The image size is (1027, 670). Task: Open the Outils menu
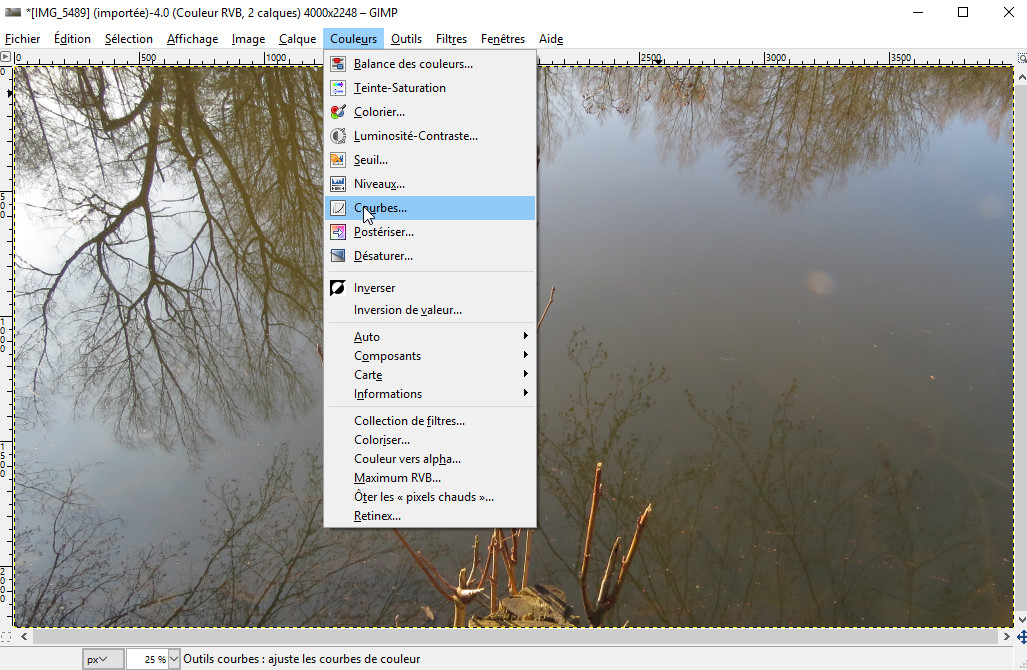tap(406, 39)
